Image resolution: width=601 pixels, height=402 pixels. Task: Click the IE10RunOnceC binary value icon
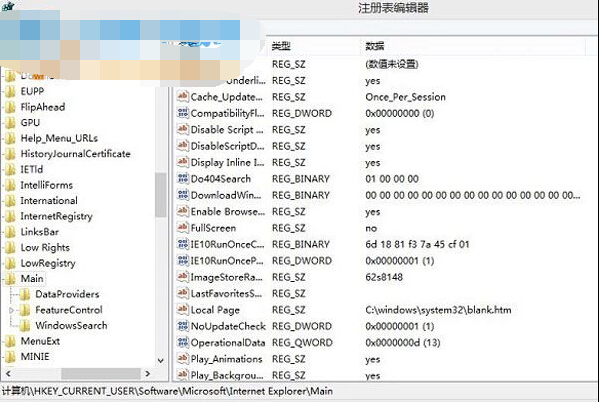[183, 244]
